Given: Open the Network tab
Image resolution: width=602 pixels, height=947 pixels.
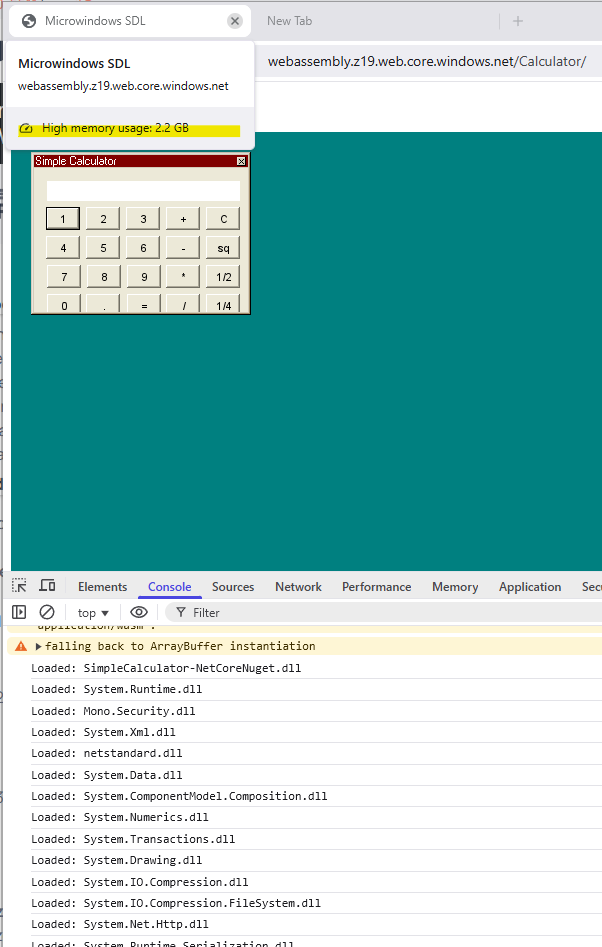Looking at the screenshot, I should tap(298, 587).
